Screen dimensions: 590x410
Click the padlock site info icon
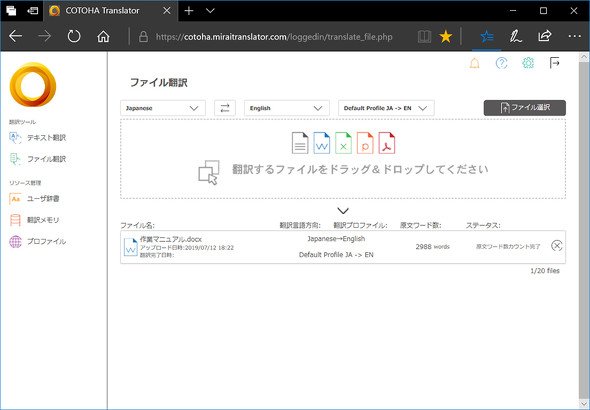(x=143, y=36)
